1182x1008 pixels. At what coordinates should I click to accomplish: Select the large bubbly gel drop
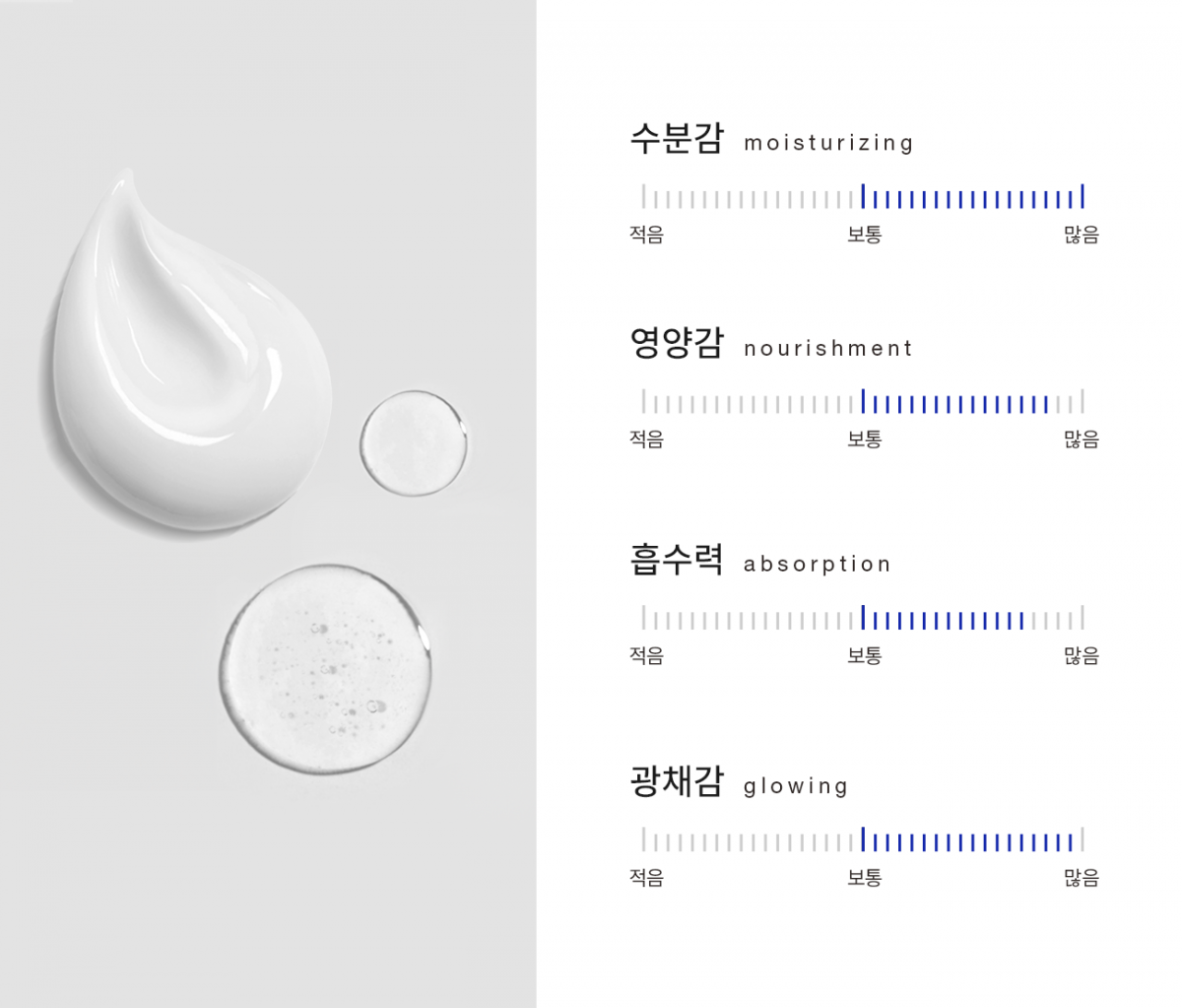click(x=325, y=670)
